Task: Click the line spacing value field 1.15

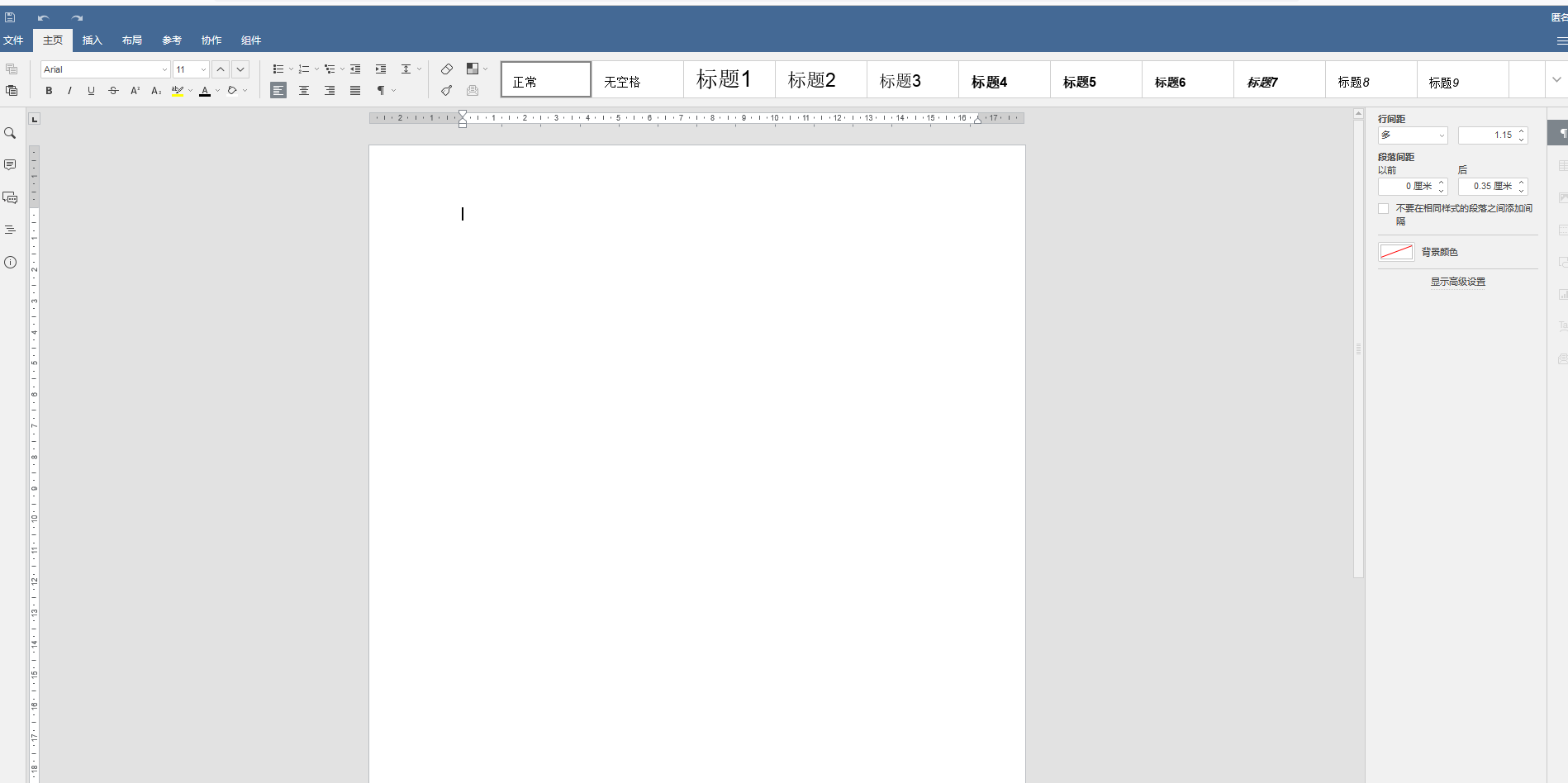Action: point(1487,135)
